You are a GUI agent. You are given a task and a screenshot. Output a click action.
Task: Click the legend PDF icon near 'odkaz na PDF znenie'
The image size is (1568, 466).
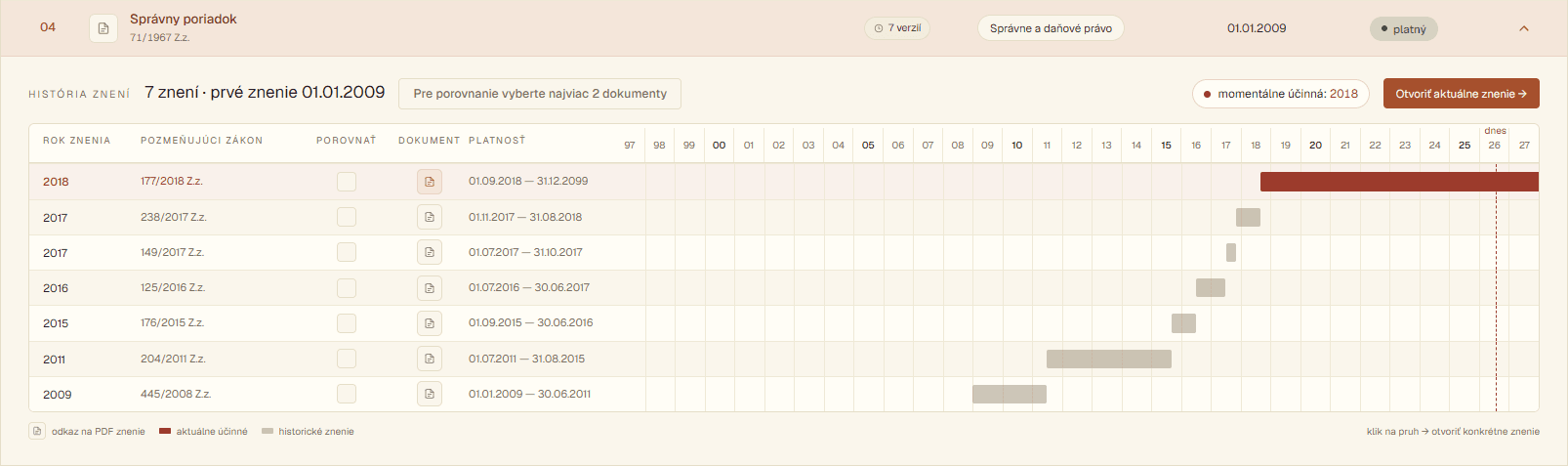click(37, 431)
